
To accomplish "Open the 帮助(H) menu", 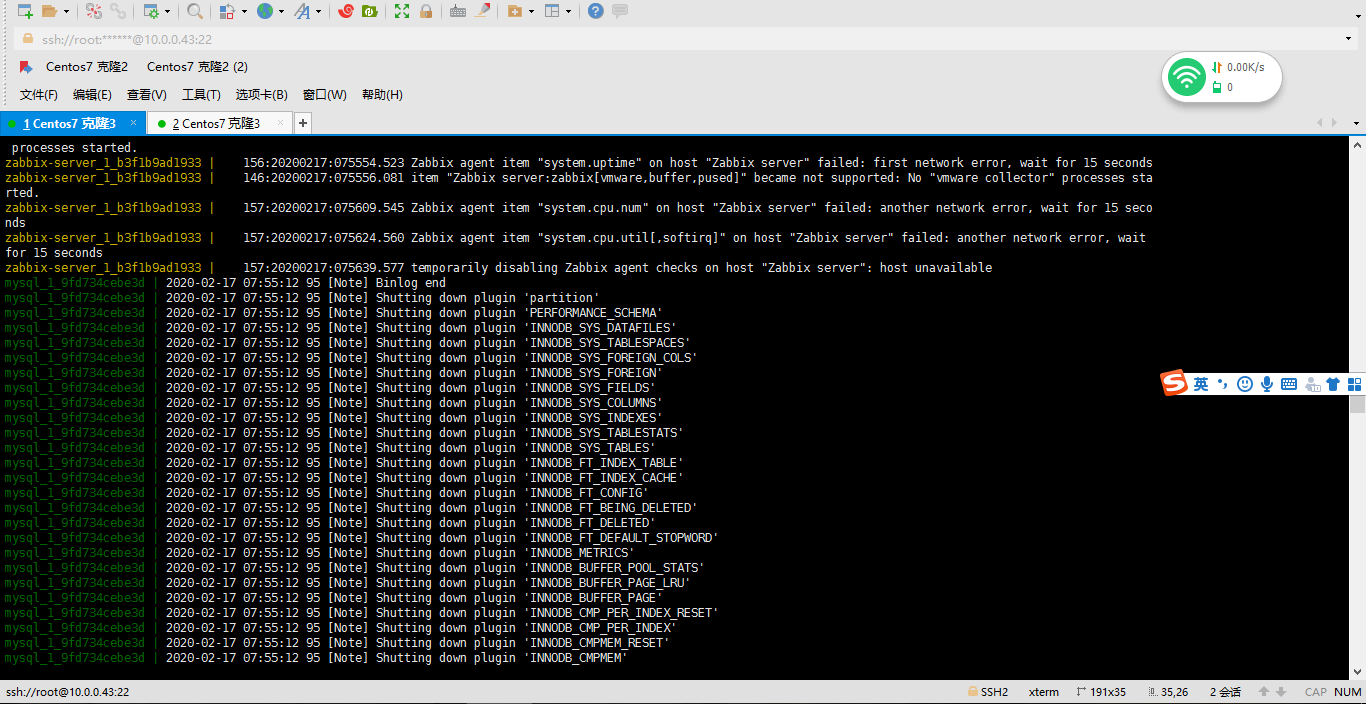I will pos(382,95).
